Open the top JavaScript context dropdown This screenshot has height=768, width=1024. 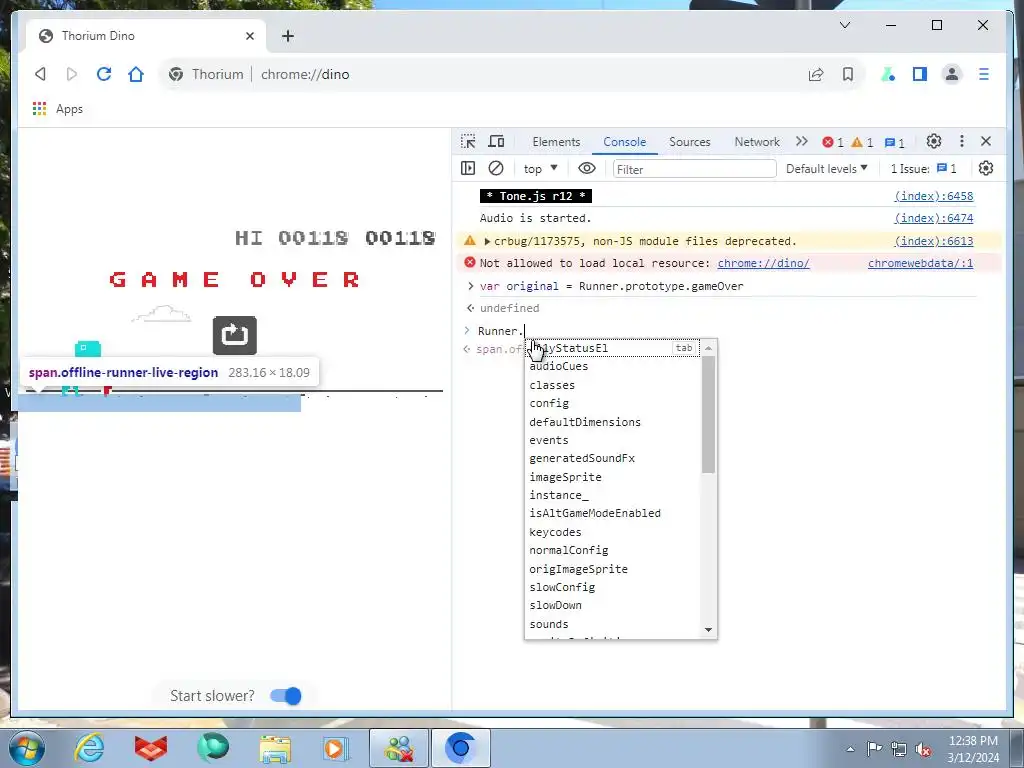coord(540,169)
